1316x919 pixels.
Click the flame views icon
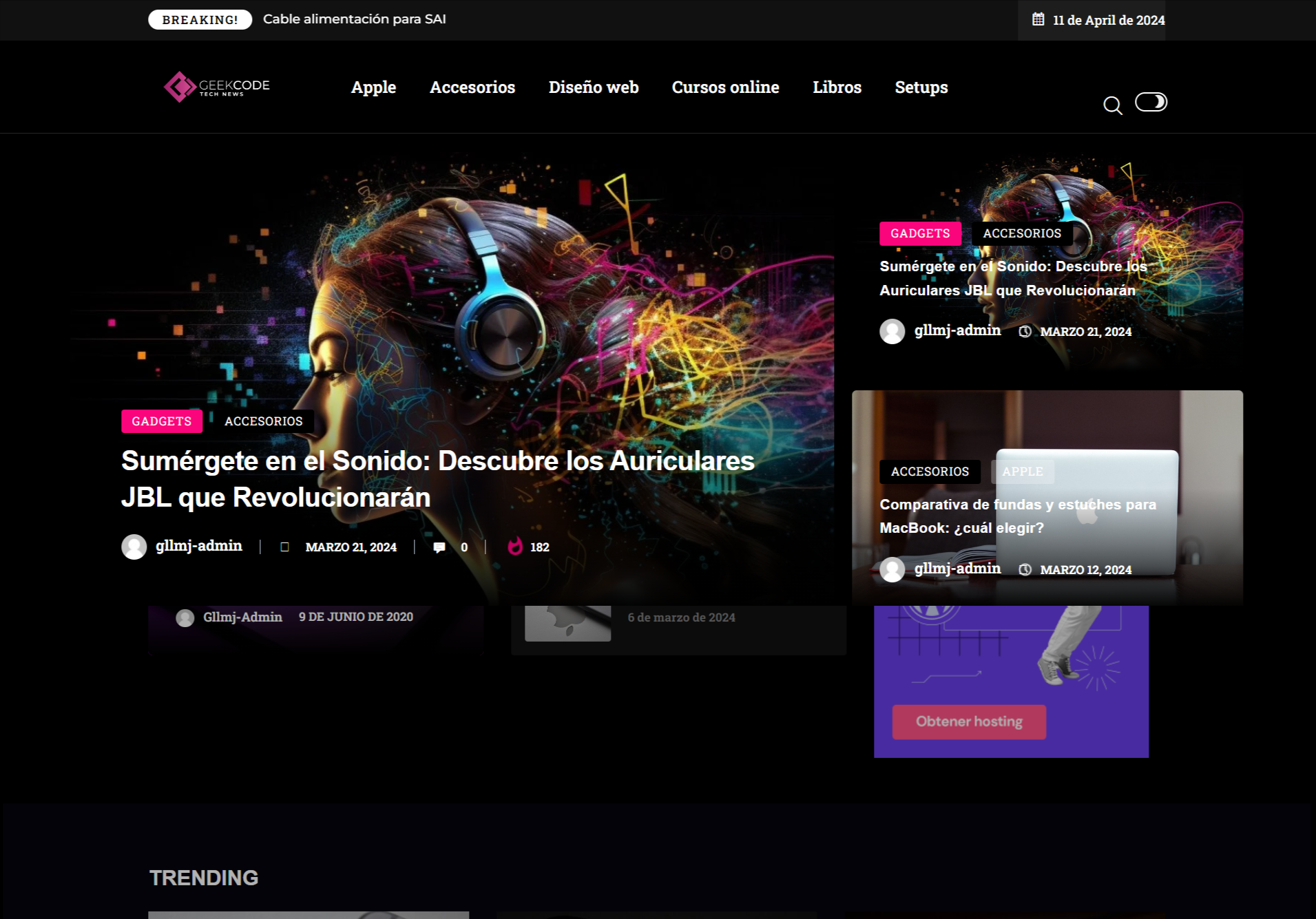pos(515,547)
